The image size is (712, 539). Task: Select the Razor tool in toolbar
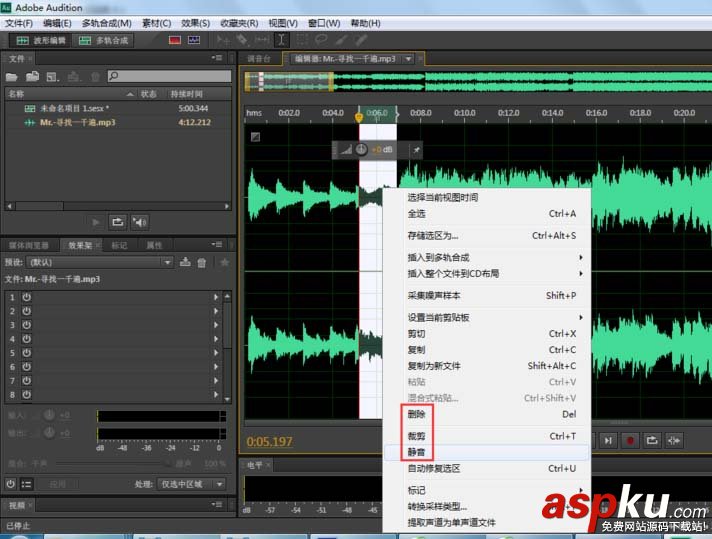pyautogui.click(x=242, y=40)
